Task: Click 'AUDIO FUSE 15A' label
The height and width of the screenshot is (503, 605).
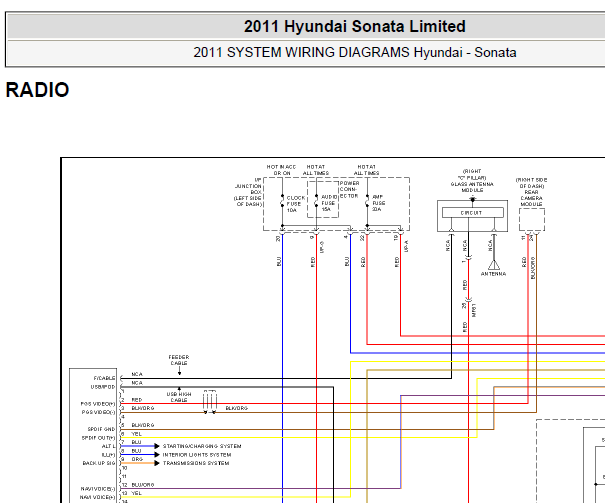Action: coord(328,203)
